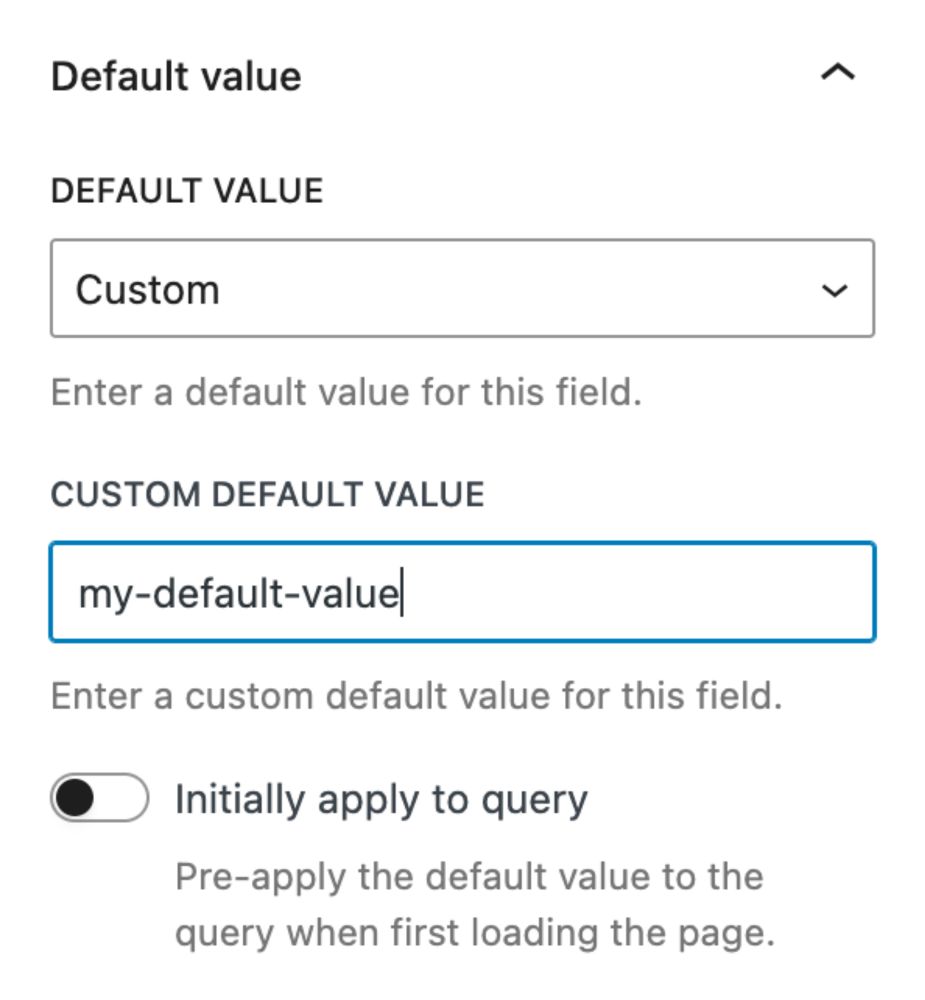
Task: Open the Custom default value dropdown
Action: pos(462,289)
